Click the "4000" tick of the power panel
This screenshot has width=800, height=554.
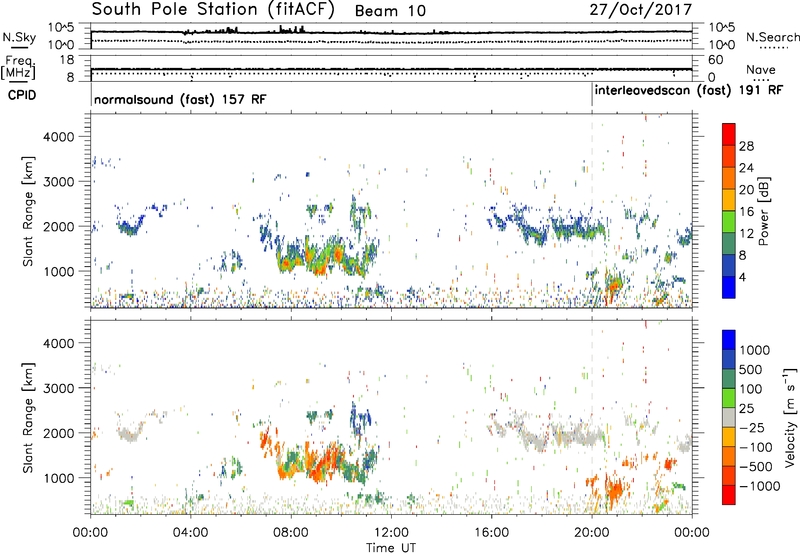click(x=58, y=137)
